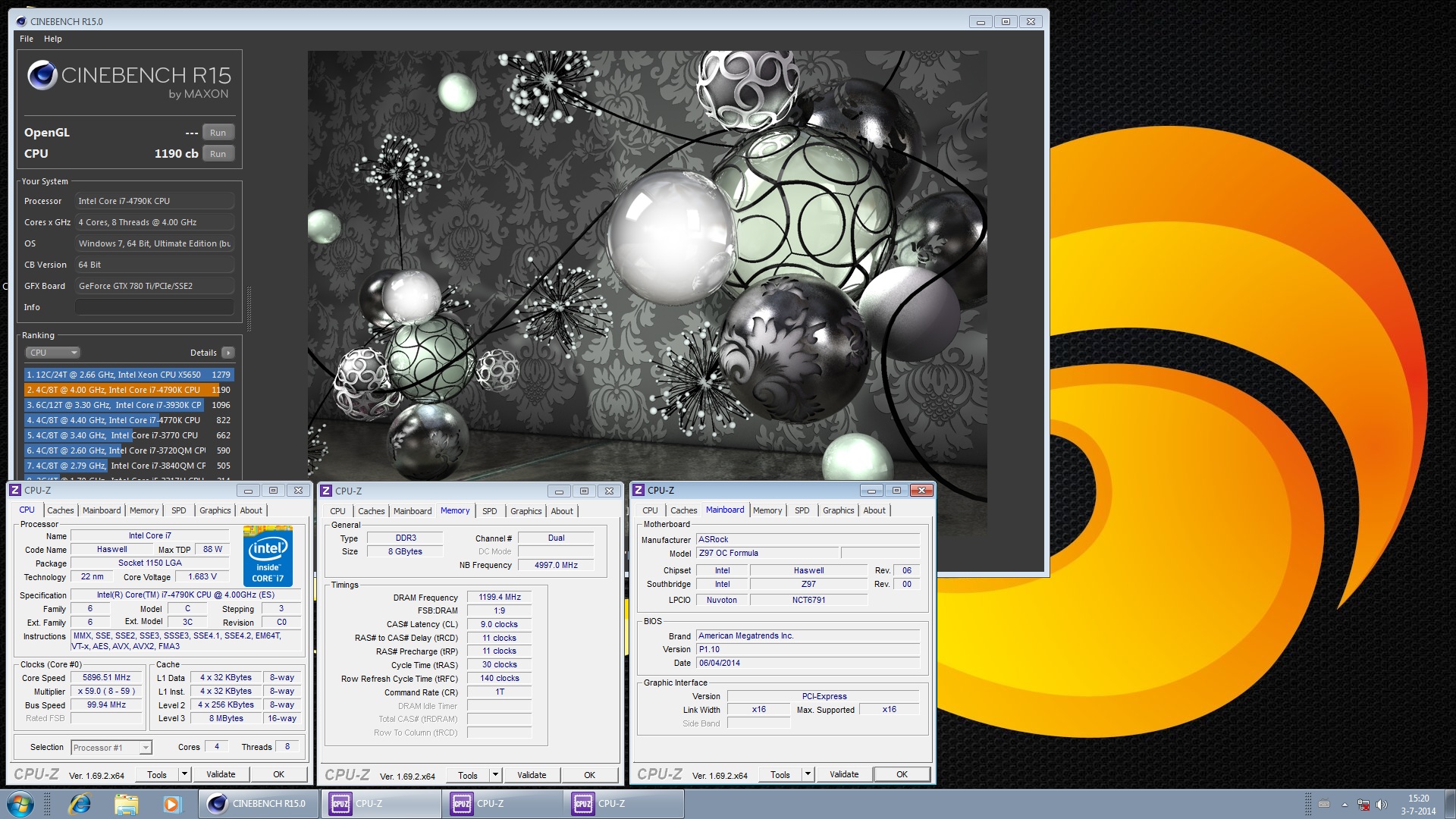Click the volume speaker icon in system tray

(1381, 805)
